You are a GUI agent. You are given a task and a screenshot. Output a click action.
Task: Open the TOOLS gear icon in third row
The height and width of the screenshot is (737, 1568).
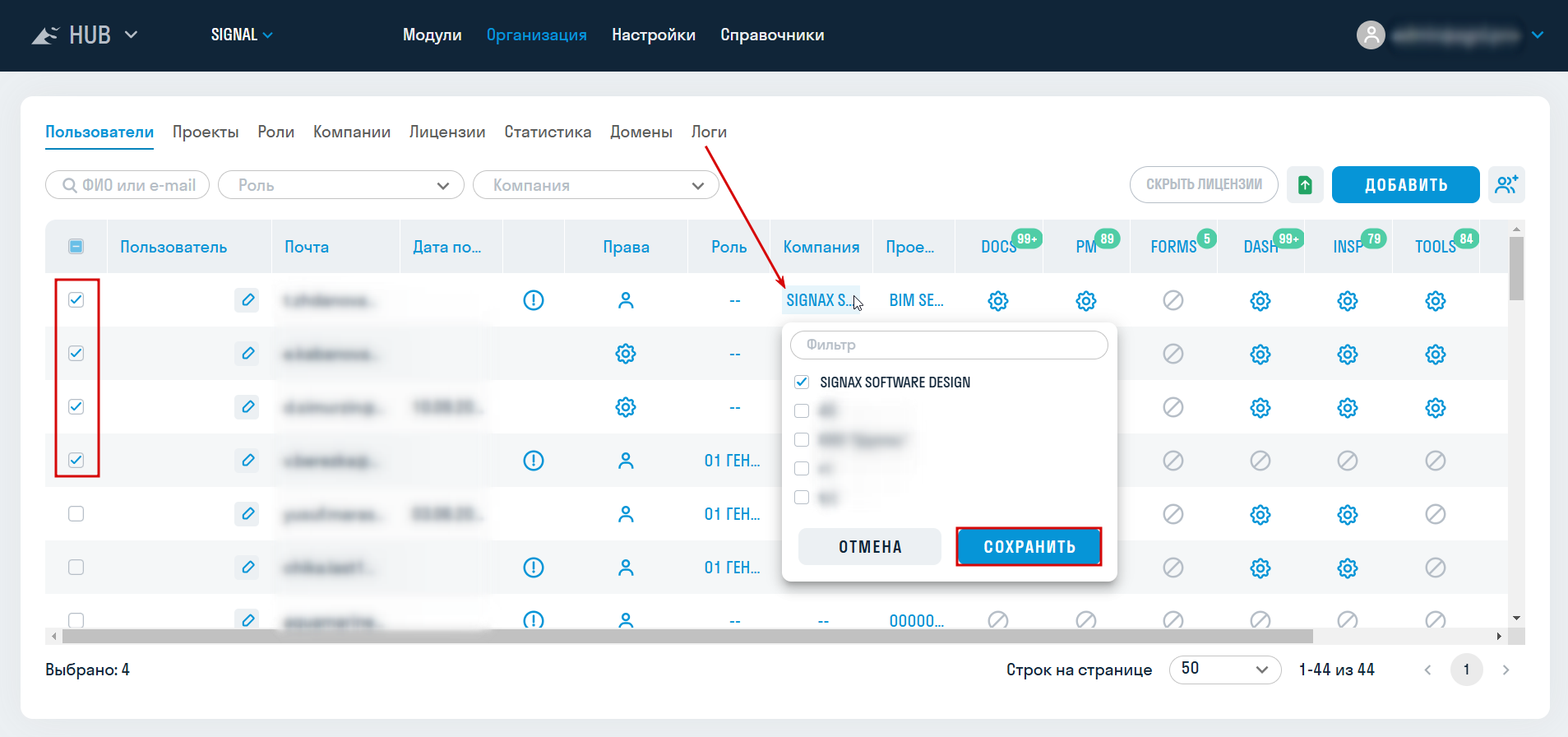1436,408
